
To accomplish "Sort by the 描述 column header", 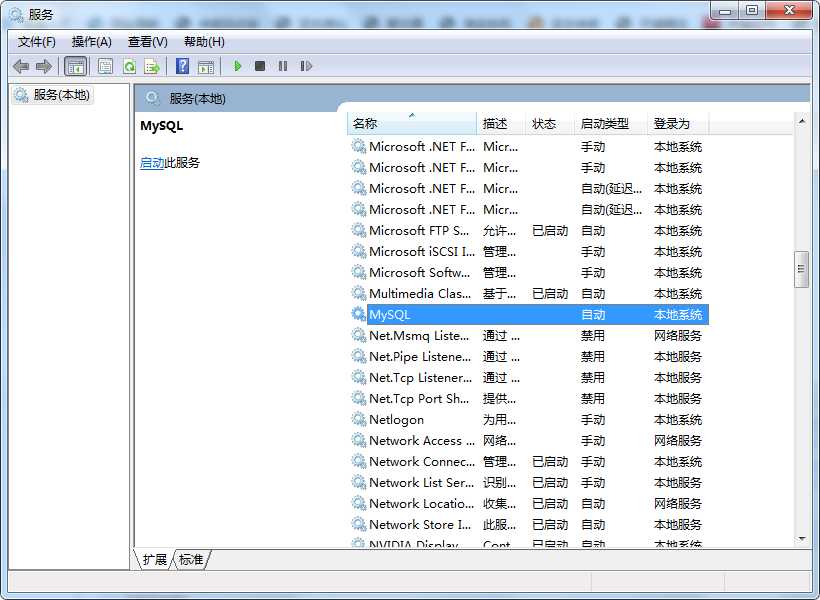I will pos(501,123).
